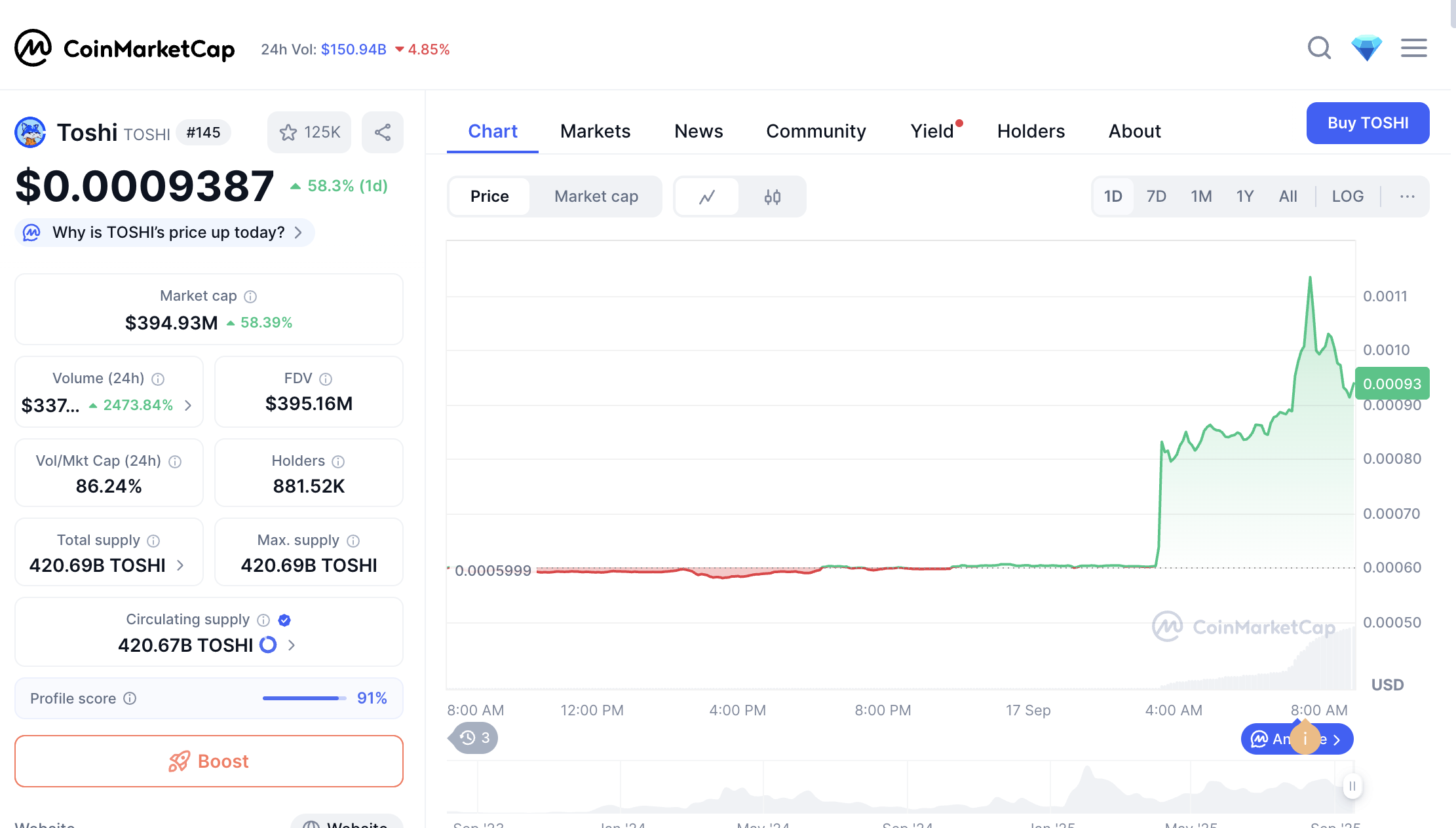
Task: Click the AI icon beside price question
Action: [x=31, y=233]
